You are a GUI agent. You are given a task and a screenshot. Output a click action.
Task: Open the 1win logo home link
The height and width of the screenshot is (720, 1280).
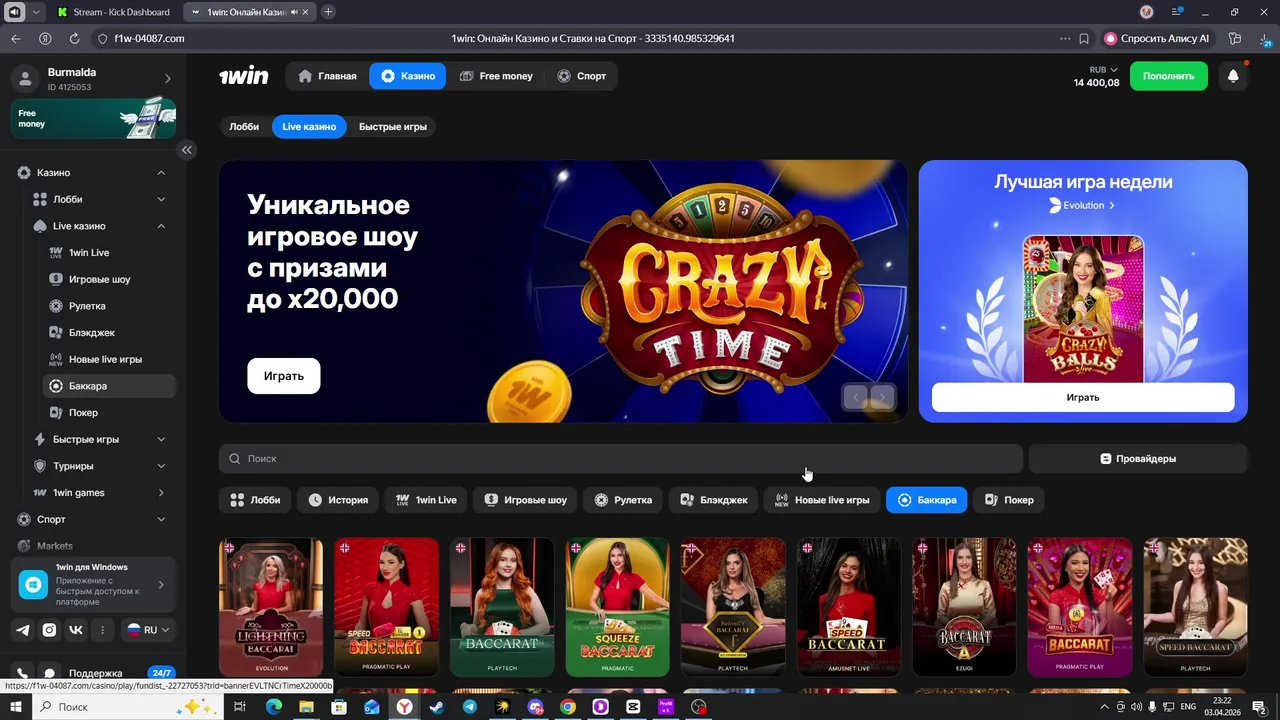tap(244, 76)
